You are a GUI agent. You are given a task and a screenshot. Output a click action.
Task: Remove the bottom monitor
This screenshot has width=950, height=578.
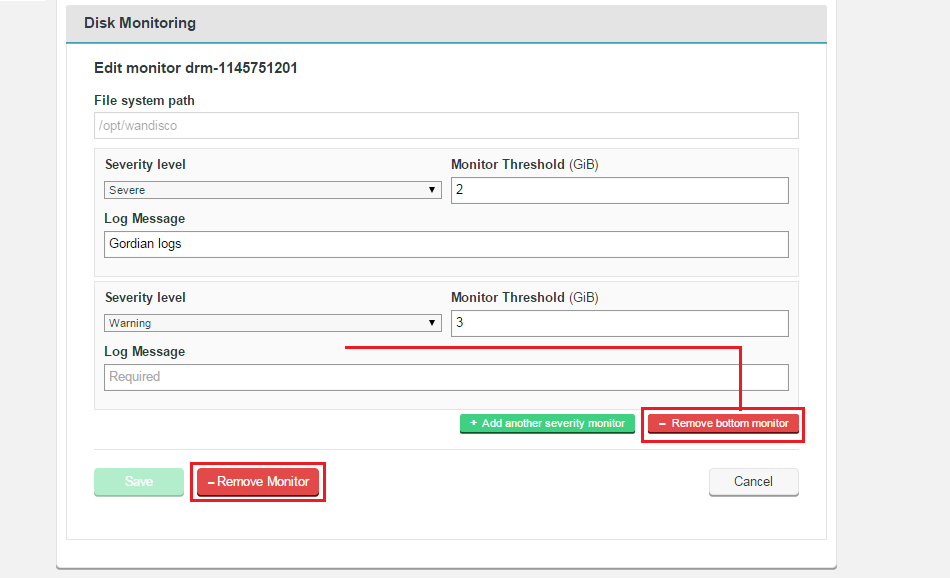click(723, 424)
